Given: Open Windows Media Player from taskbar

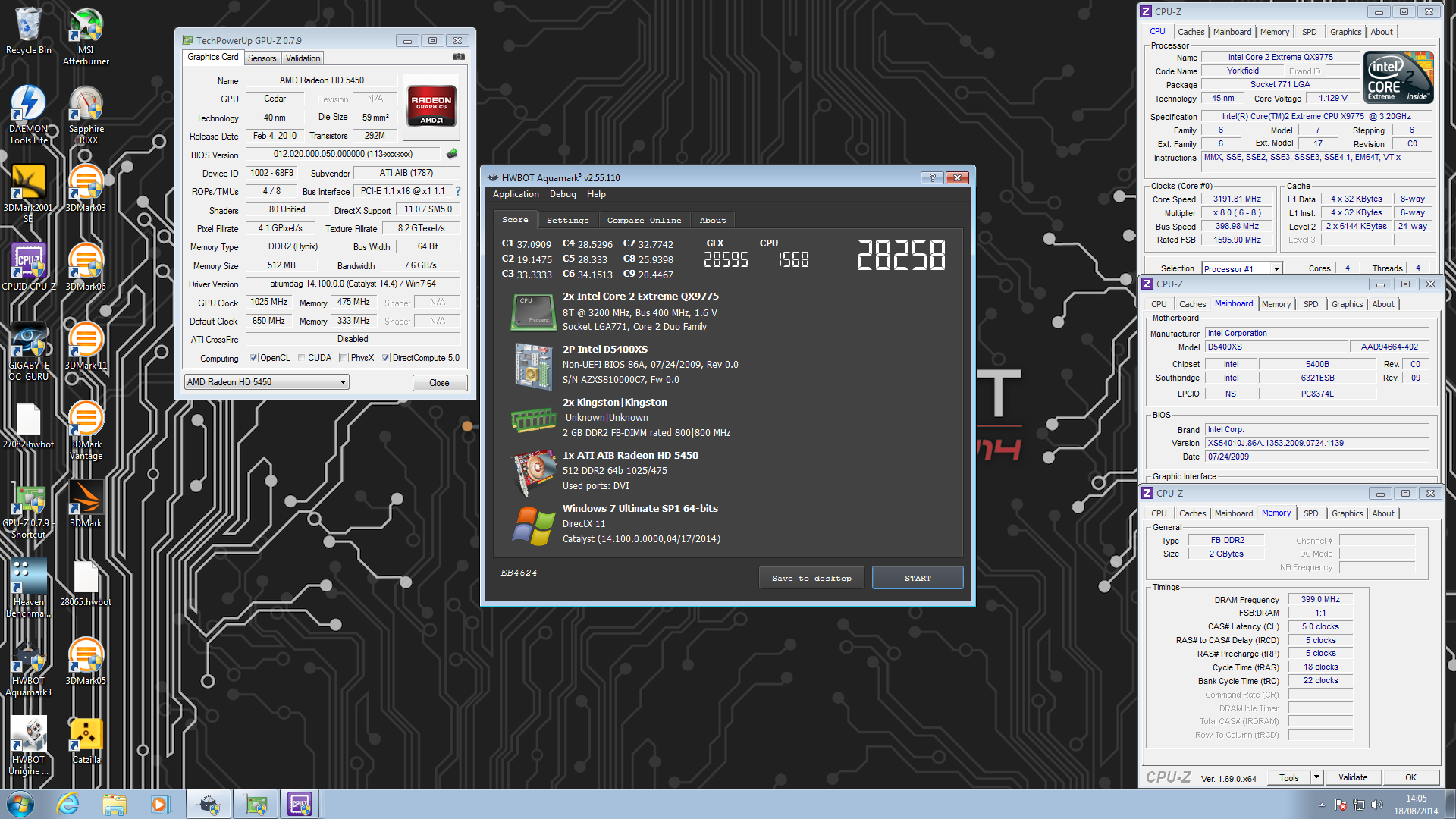Looking at the screenshot, I should coord(160,804).
